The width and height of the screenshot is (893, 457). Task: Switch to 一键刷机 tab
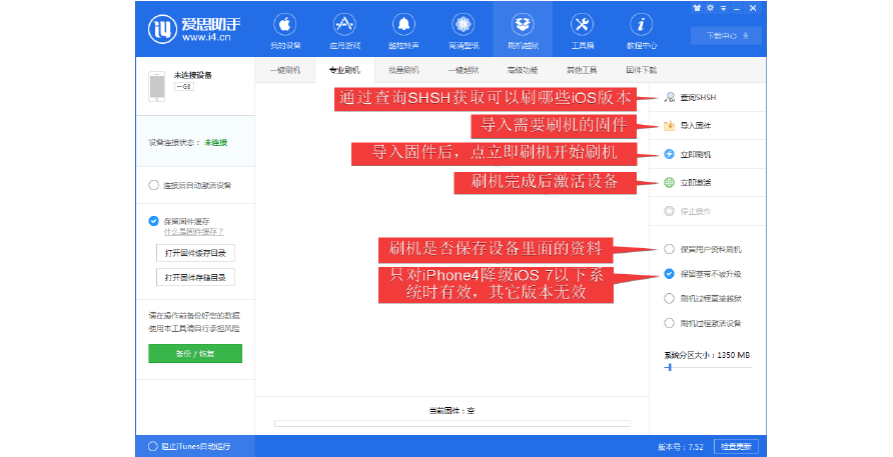285,70
